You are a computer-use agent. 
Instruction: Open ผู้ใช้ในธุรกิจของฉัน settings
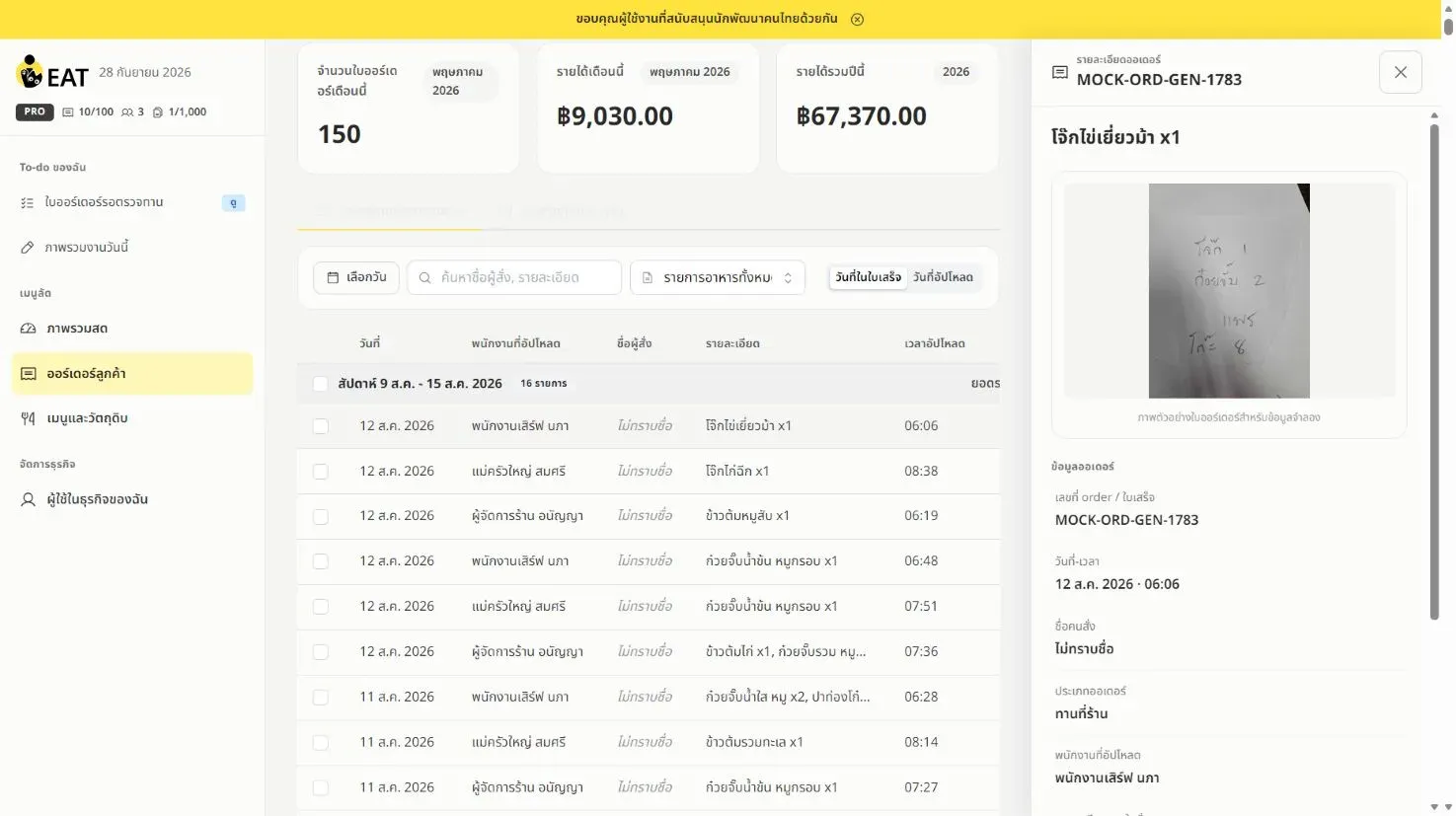(132, 499)
